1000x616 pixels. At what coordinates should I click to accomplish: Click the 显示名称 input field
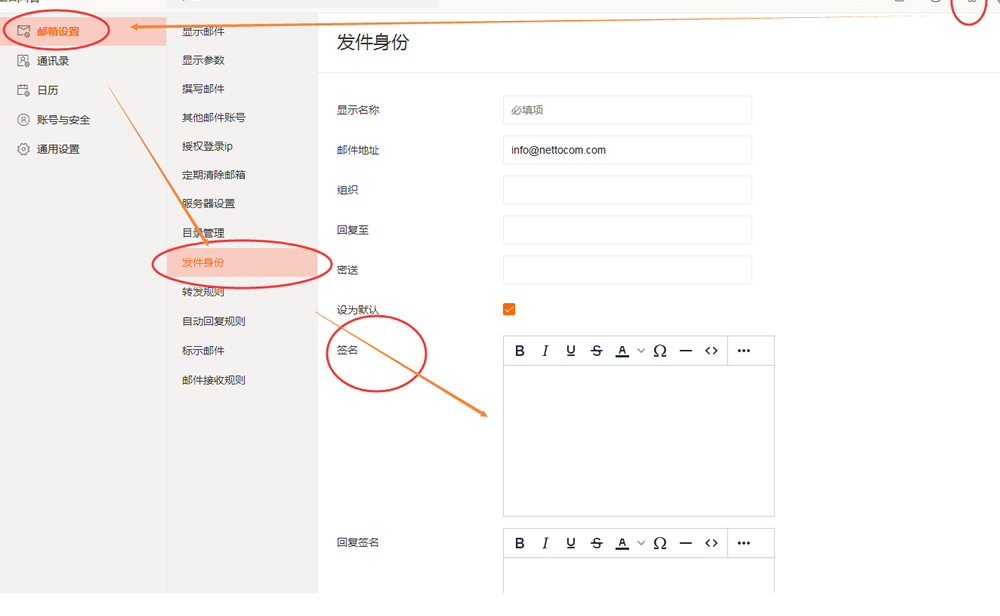tap(627, 110)
